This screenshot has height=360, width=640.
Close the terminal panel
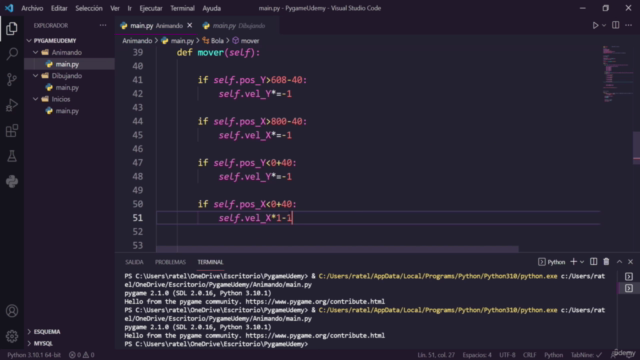(x=630, y=262)
